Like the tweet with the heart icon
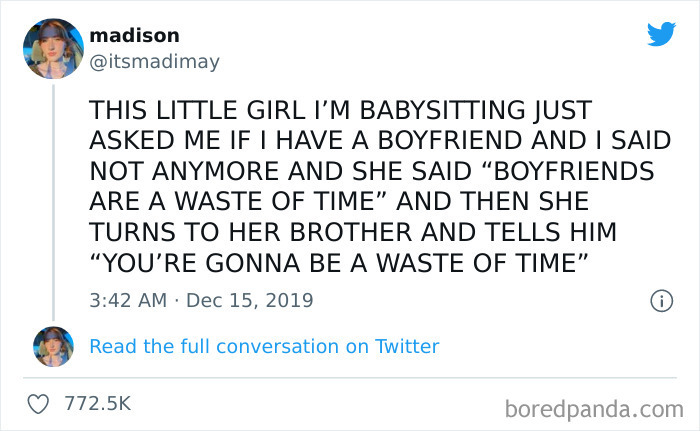The height and width of the screenshot is (431, 700). pyautogui.click(x=39, y=405)
